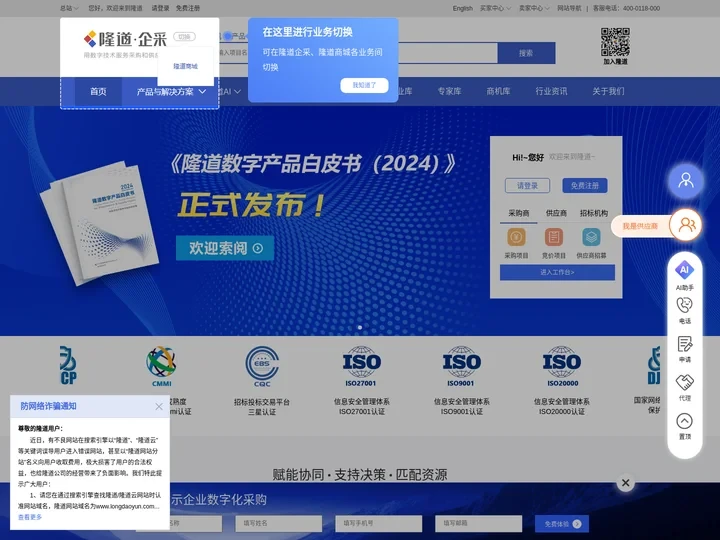The height and width of the screenshot is (540, 720).
Task: Click the 免费体验 button in bottom bar
Action: 562,524
